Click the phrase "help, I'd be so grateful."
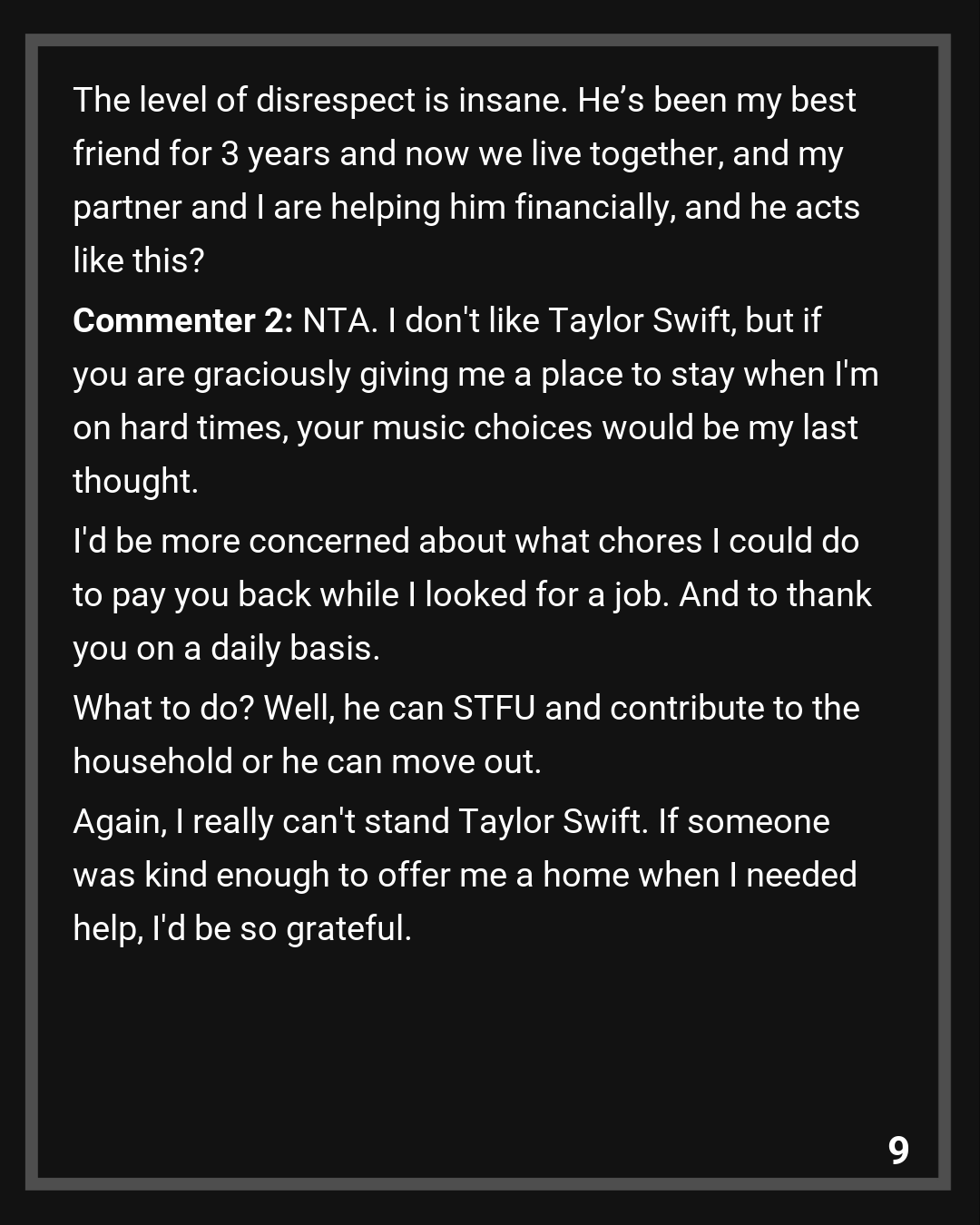The width and height of the screenshot is (980, 1225). [x=242, y=928]
